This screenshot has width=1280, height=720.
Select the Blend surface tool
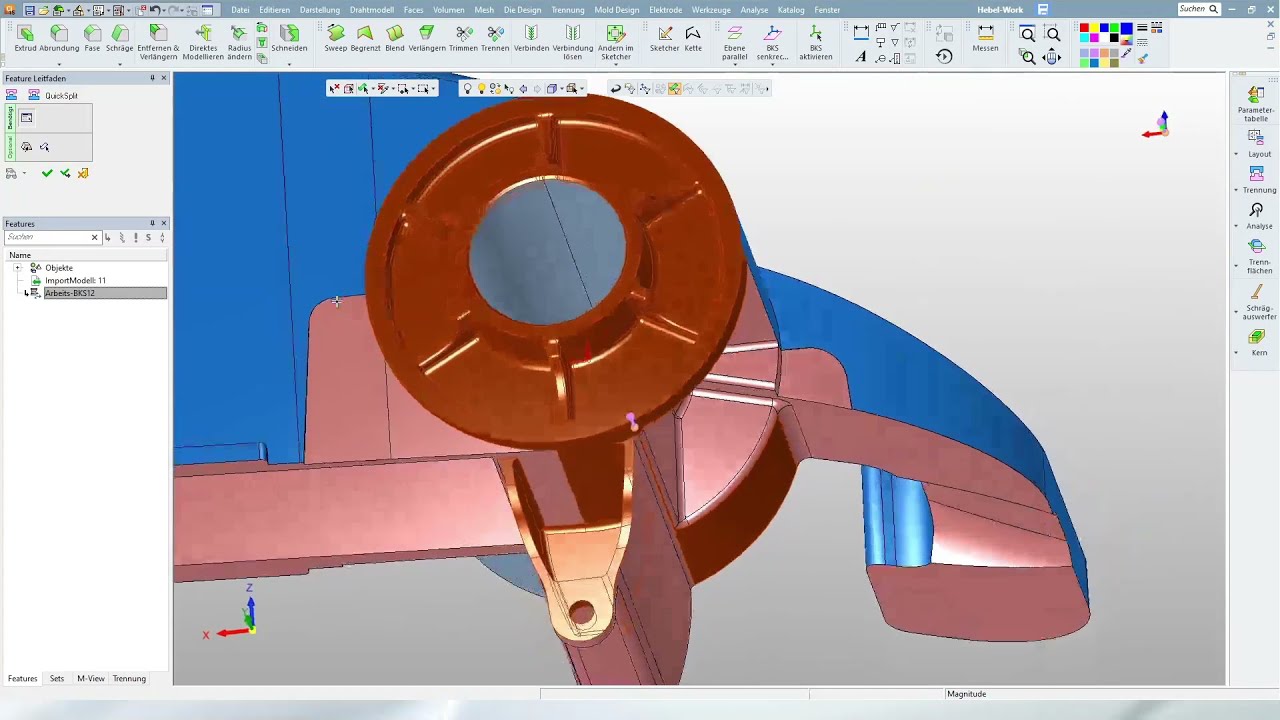pyautogui.click(x=395, y=39)
